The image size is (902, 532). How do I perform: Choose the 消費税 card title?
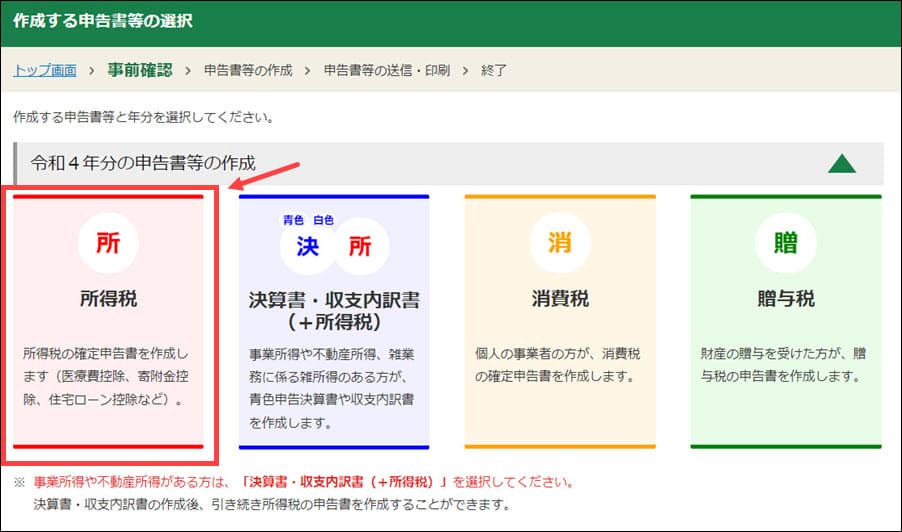559,298
